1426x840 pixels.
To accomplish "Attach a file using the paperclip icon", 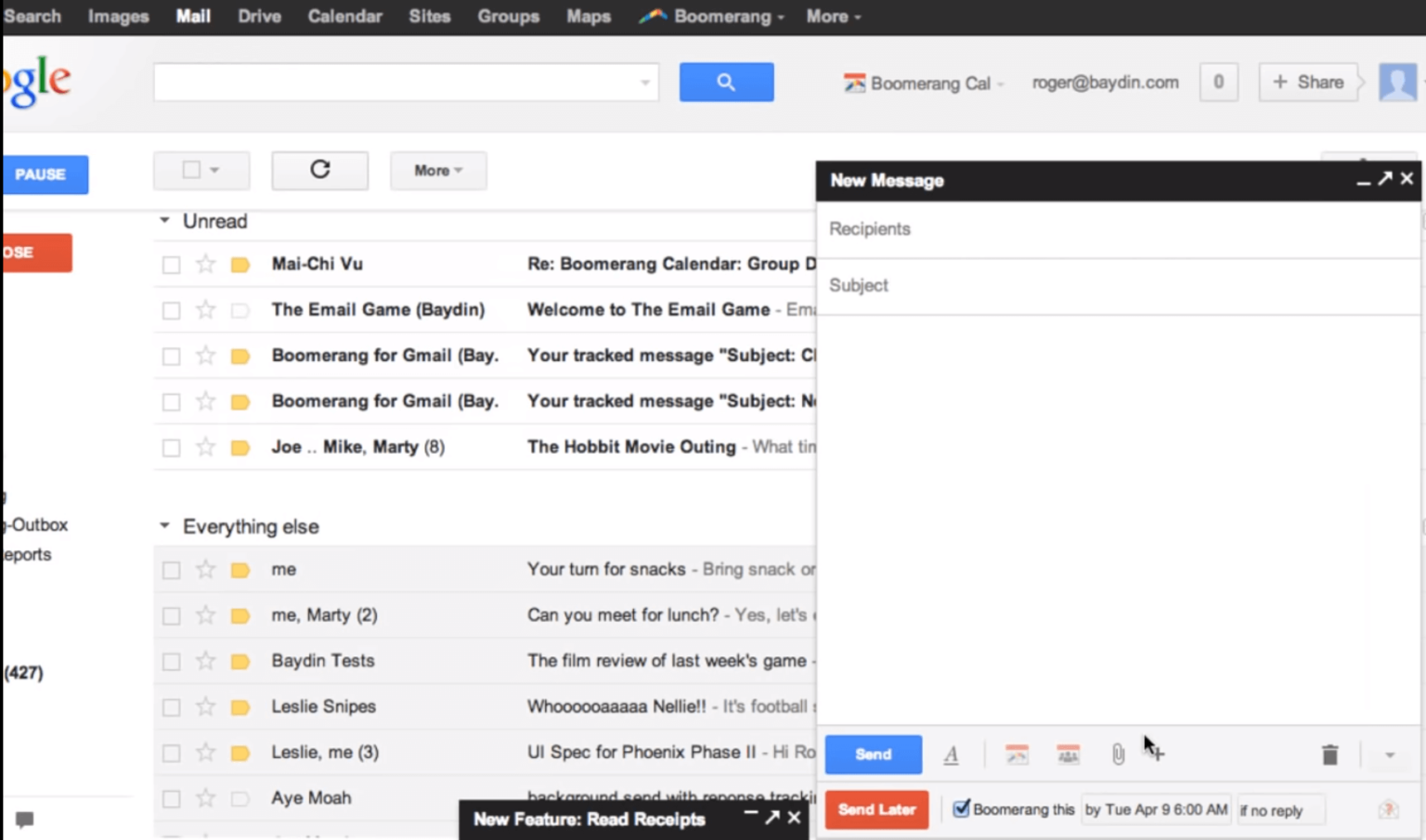I will tap(1117, 755).
